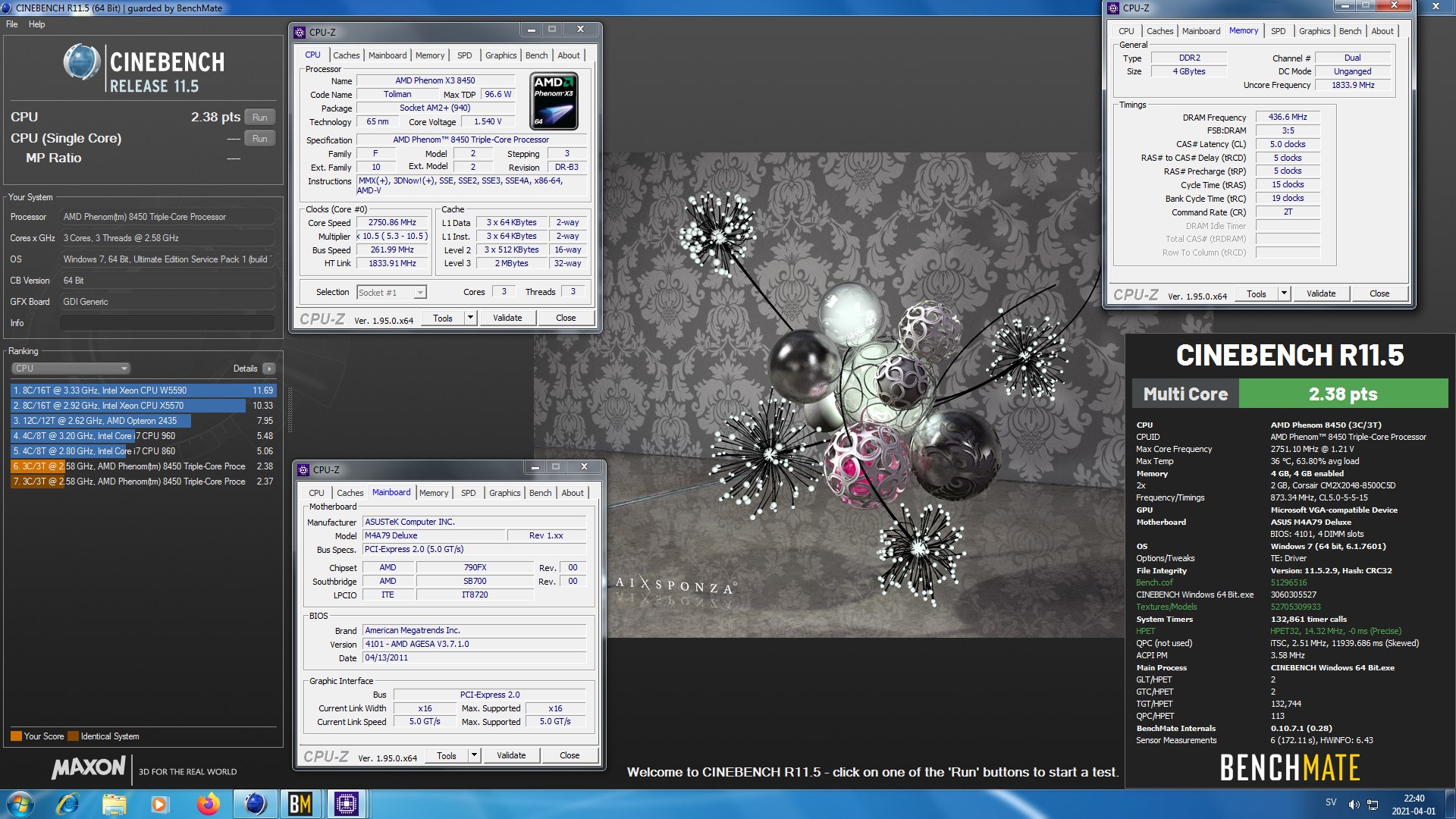The height and width of the screenshot is (819, 1456).
Task: Click the Core Speed value 2750.86 MHz
Action: pyautogui.click(x=392, y=223)
